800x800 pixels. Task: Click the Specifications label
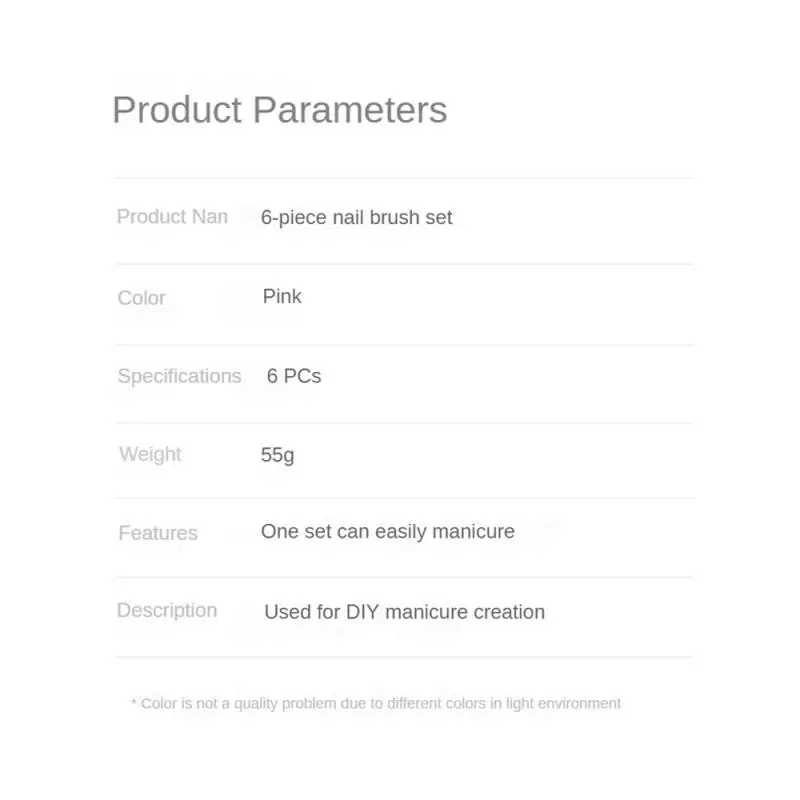tap(179, 376)
